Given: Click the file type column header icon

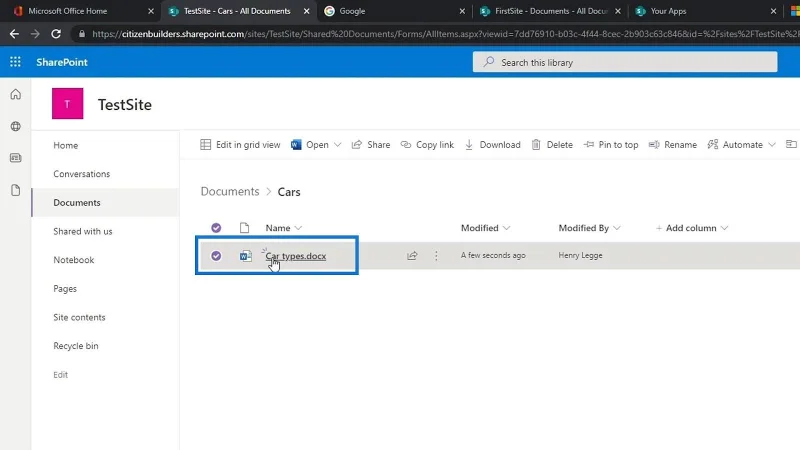Looking at the screenshot, I should (x=244, y=228).
